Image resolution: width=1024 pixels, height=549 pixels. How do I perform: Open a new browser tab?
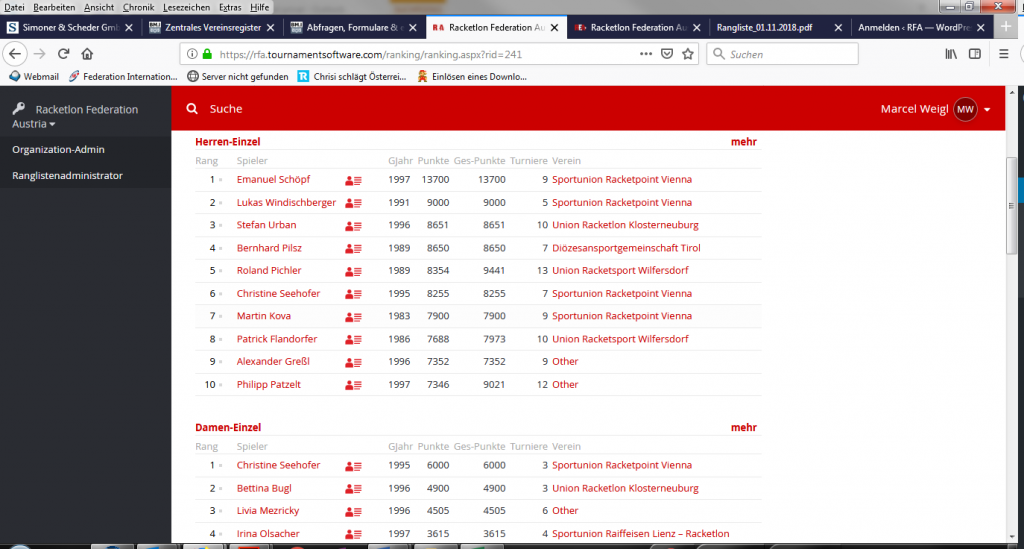point(1006,27)
